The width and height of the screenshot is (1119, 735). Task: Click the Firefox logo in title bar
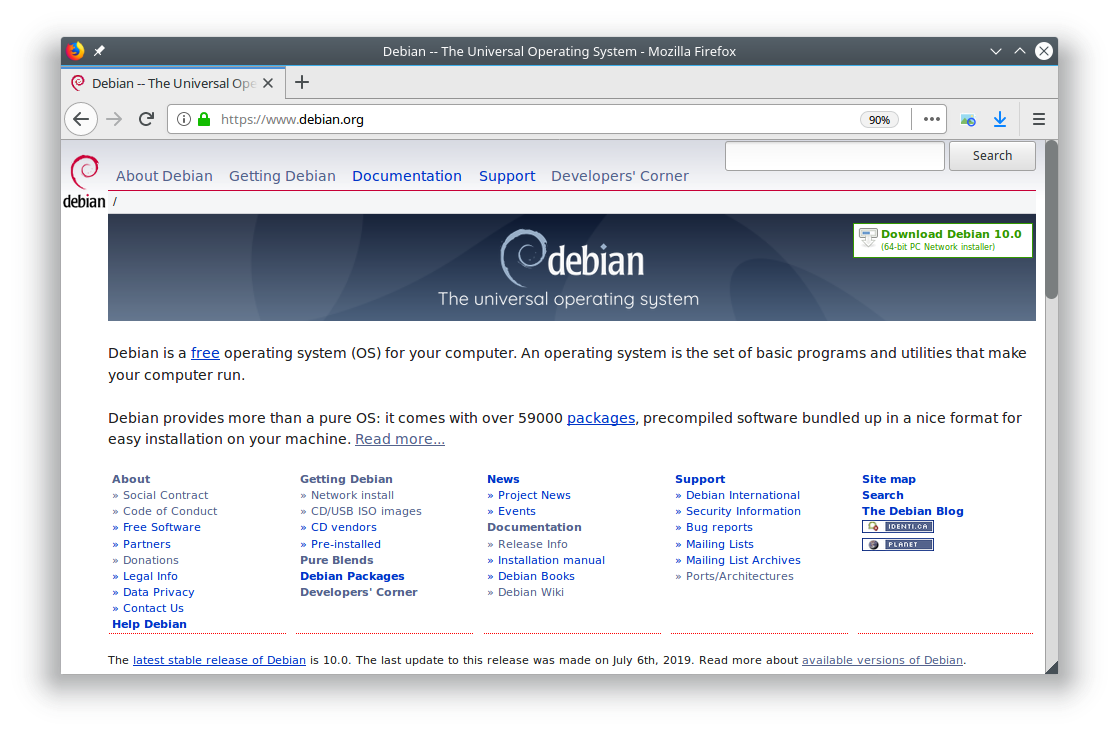(x=76, y=51)
